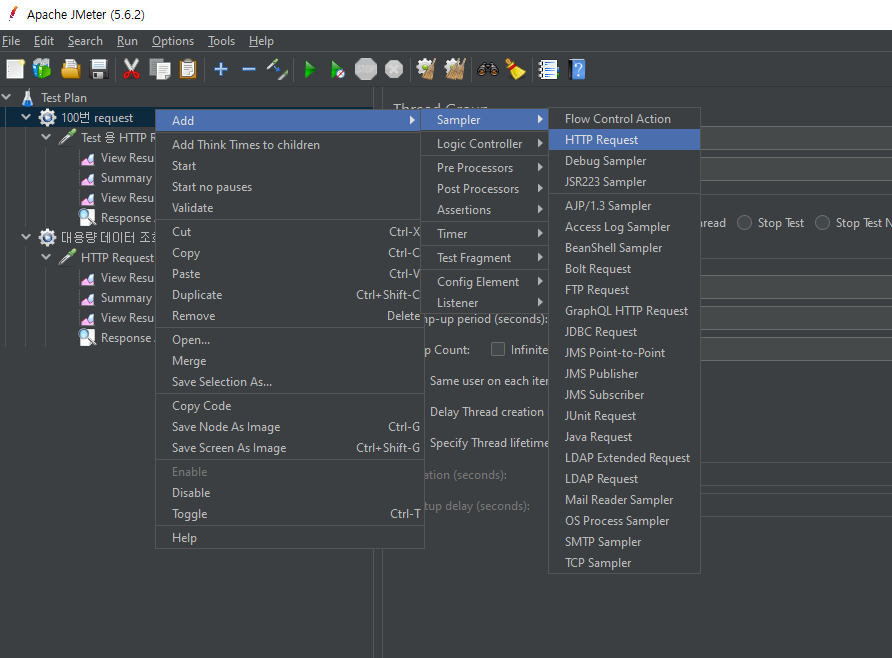This screenshot has width=892, height=658.
Task: Click the Cut scissors icon
Action: (x=131, y=69)
